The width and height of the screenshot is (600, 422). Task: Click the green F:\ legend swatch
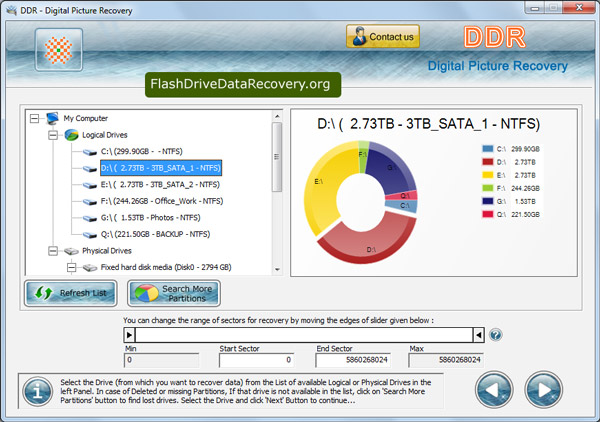488,188
